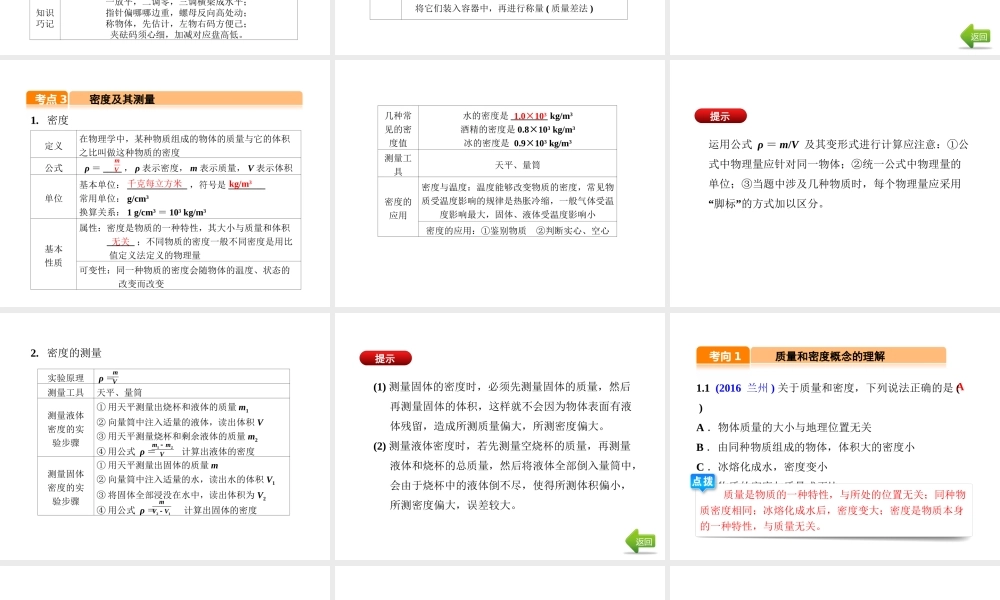The image size is (1000, 600).
Task: Click the 可变性 description row
Action: click(189, 277)
